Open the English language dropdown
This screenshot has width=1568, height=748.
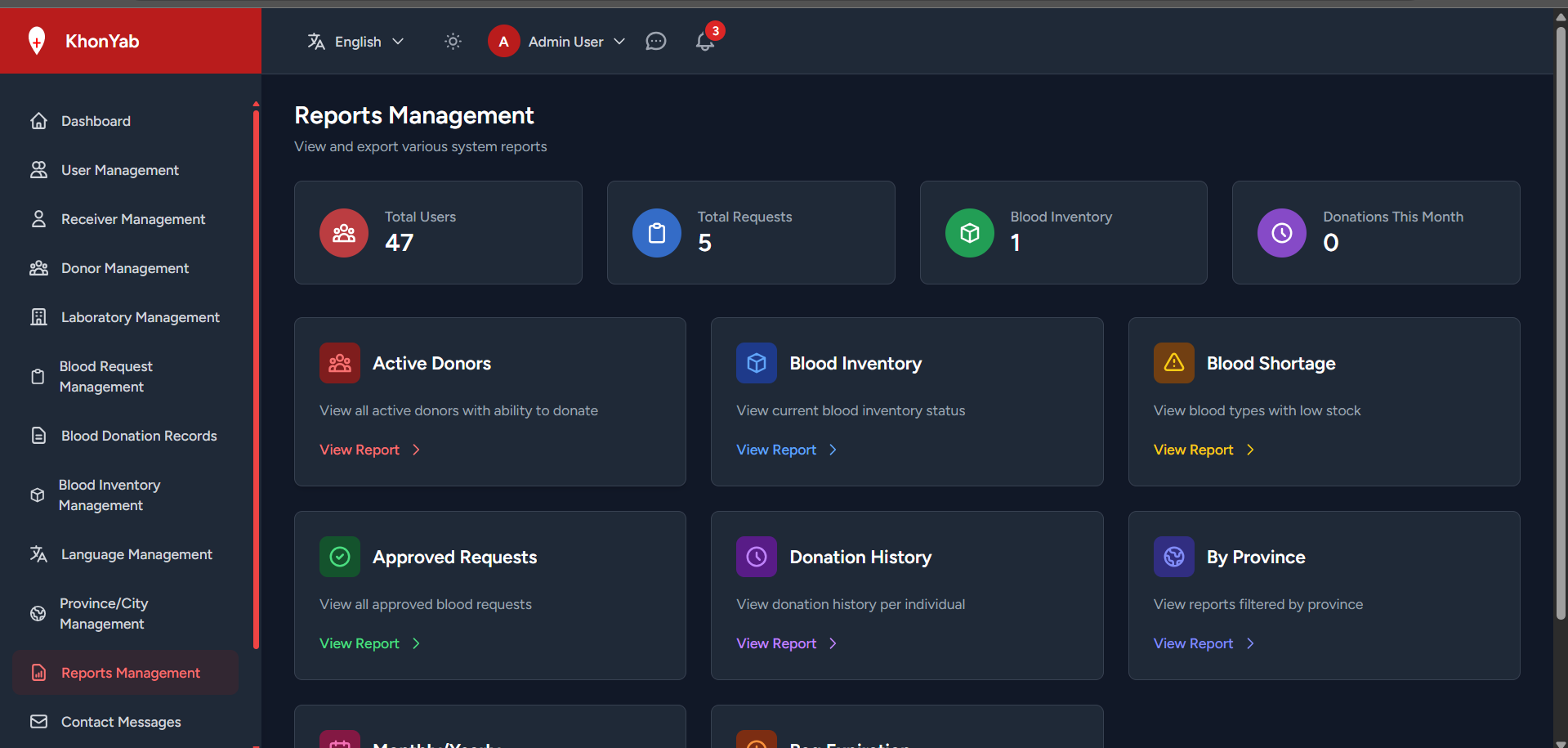tap(356, 42)
